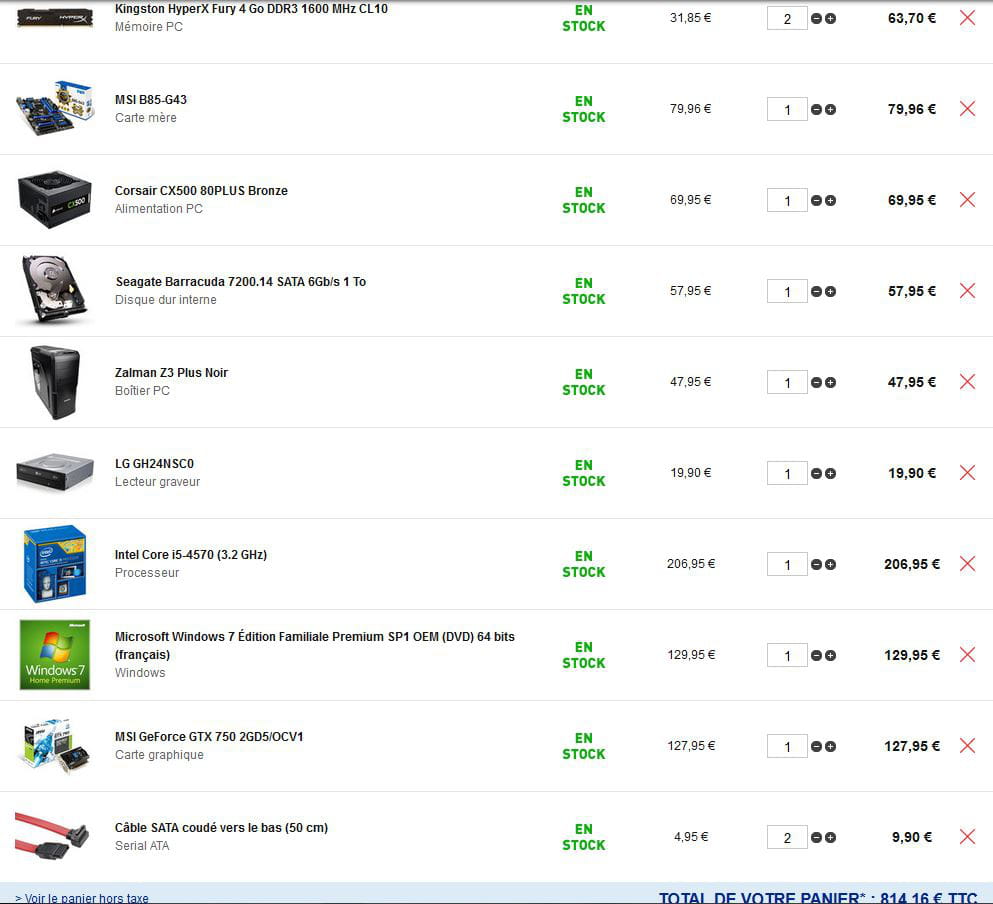Decrease quantity of MSI GeForce GTX 750
Image resolution: width=993 pixels, height=904 pixels.
coord(816,747)
